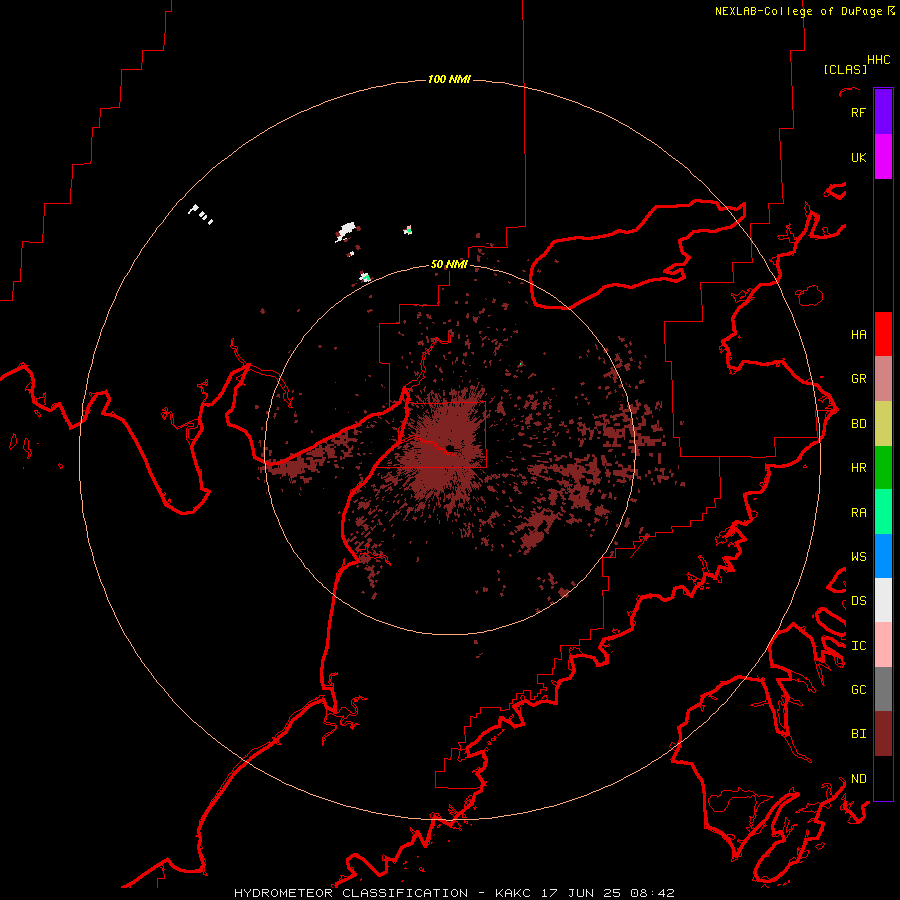Click the ND legend label

tap(858, 778)
